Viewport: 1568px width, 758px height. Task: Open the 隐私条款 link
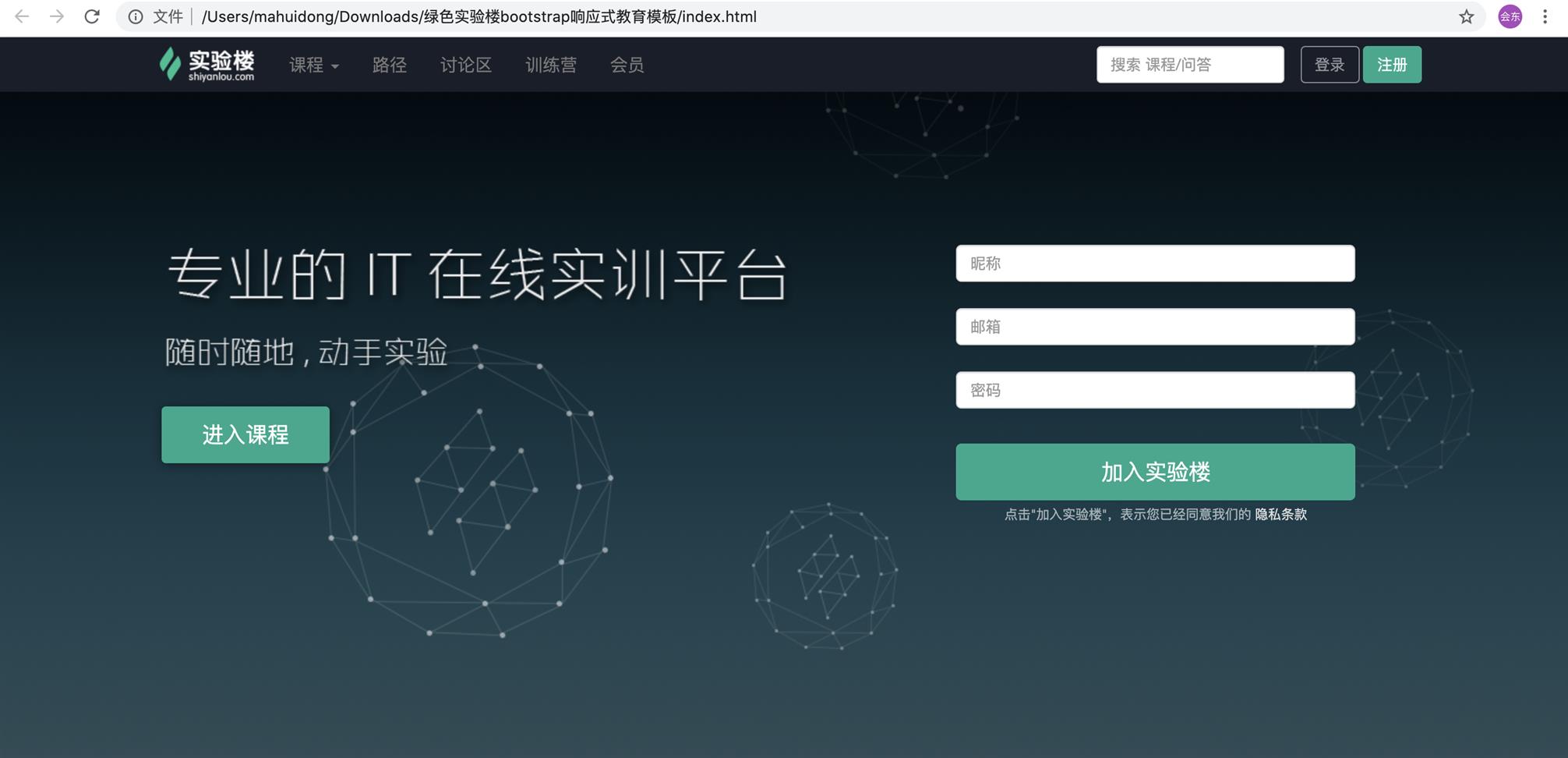pos(1280,515)
